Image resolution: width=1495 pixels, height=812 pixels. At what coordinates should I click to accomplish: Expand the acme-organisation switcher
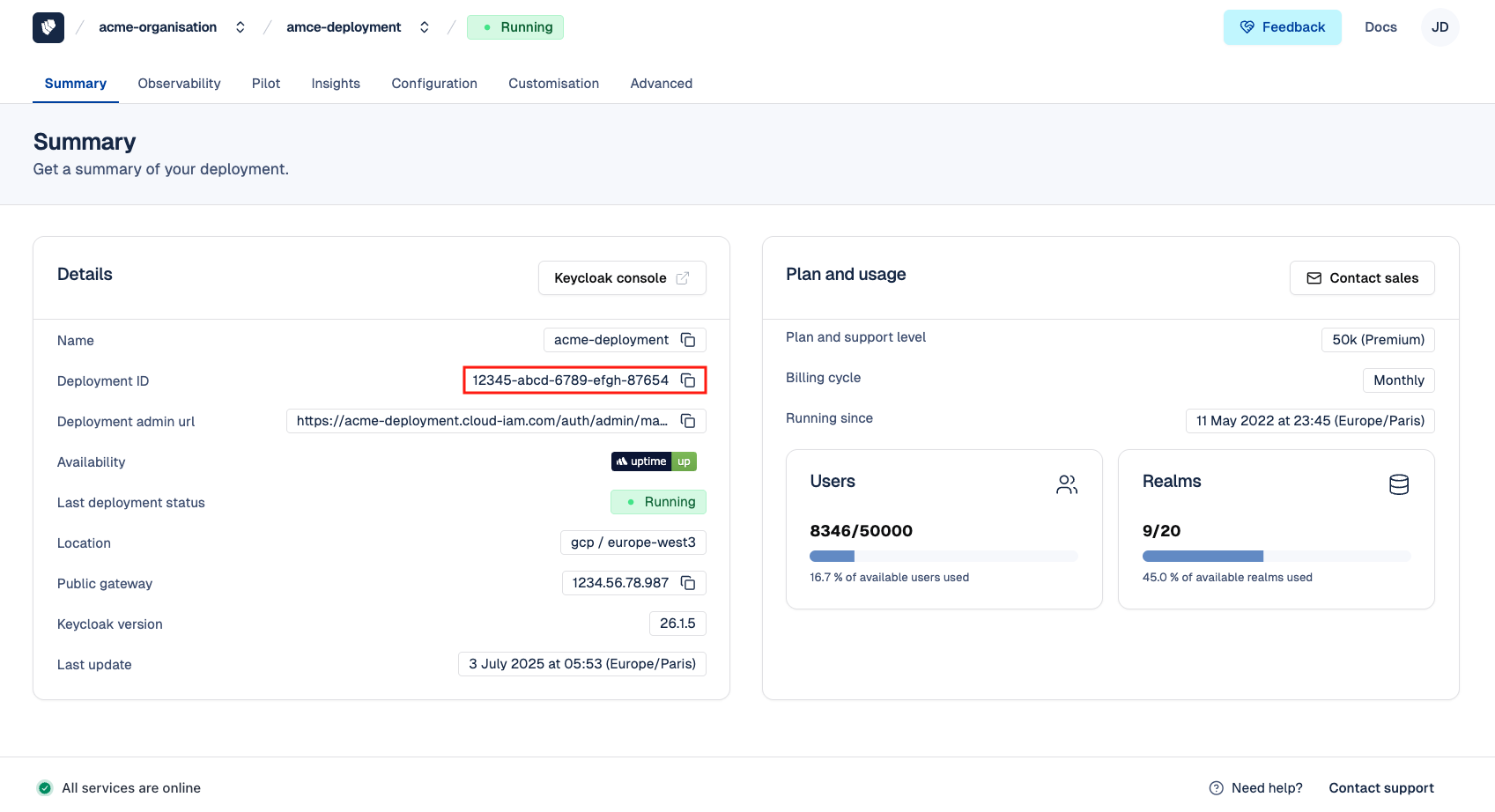[240, 27]
